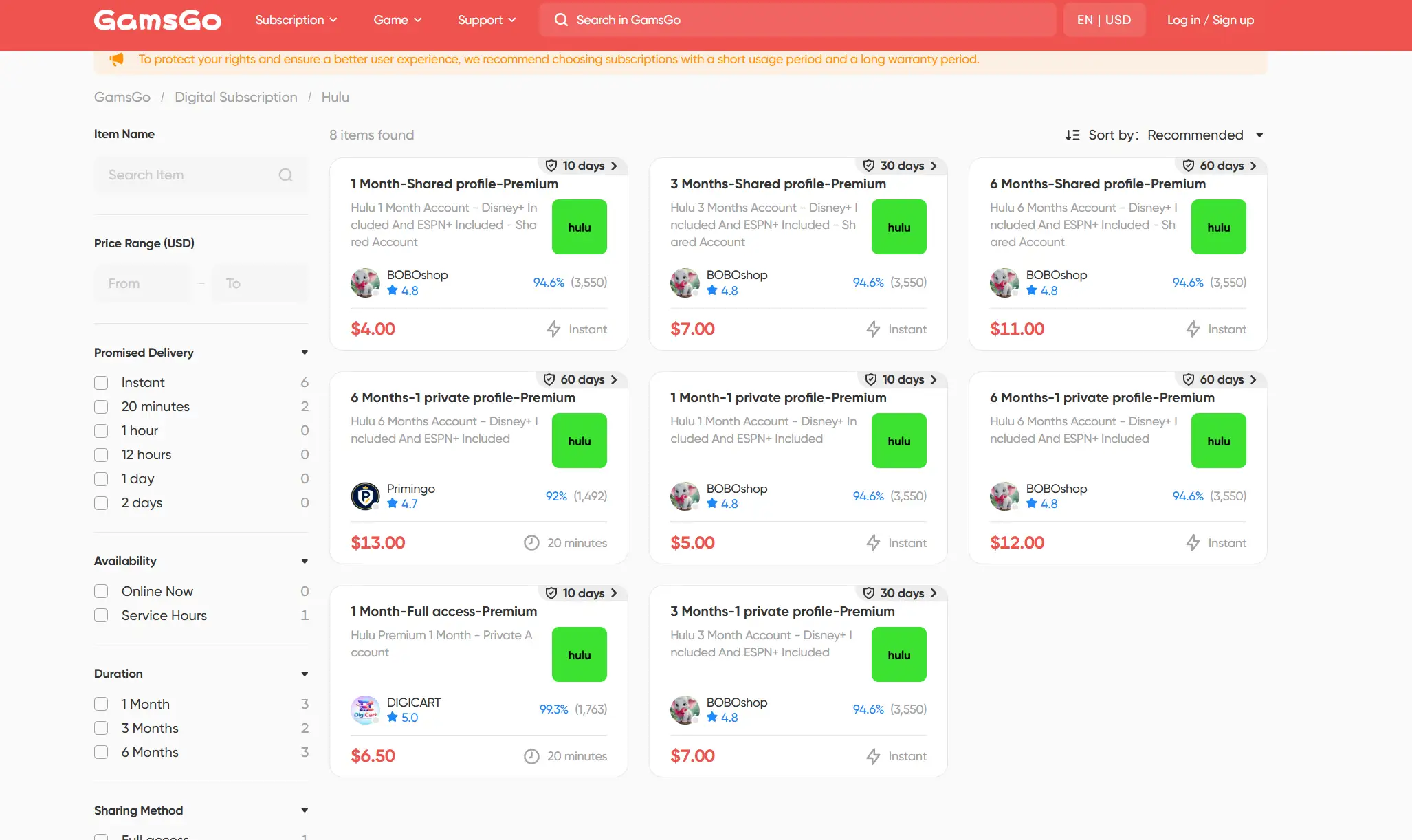Tick the 12 hours delivery checkbox

point(101,455)
